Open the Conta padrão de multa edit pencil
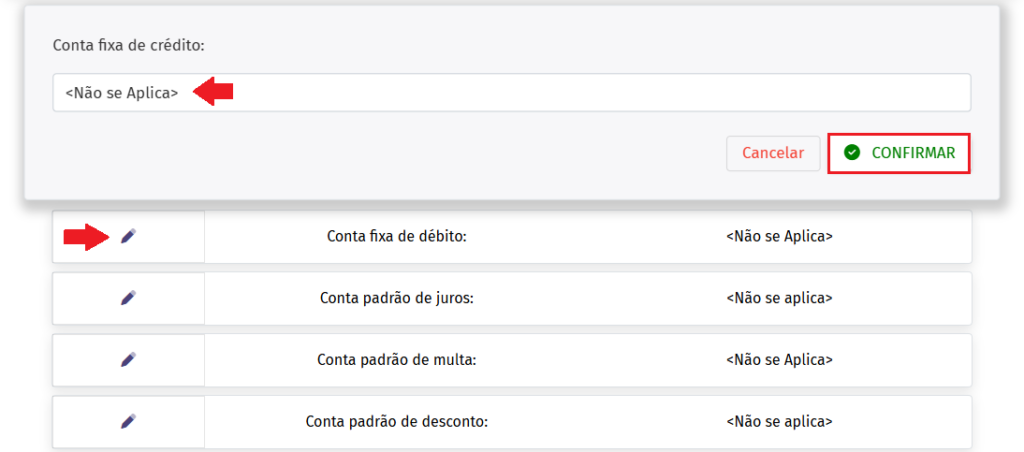 click(x=128, y=359)
